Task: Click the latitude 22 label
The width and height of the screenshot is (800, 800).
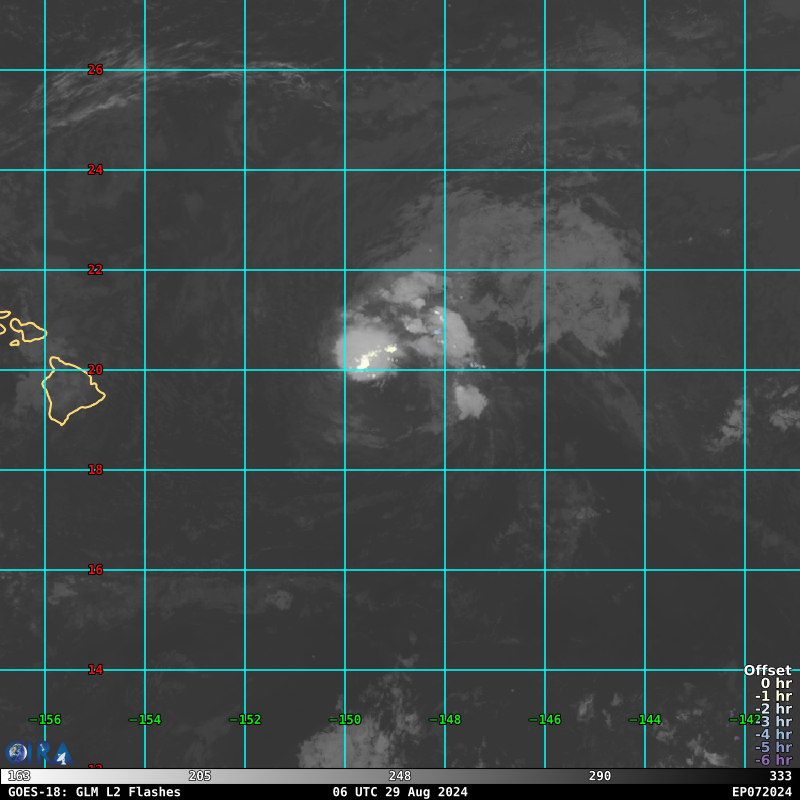Action: [95, 270]
